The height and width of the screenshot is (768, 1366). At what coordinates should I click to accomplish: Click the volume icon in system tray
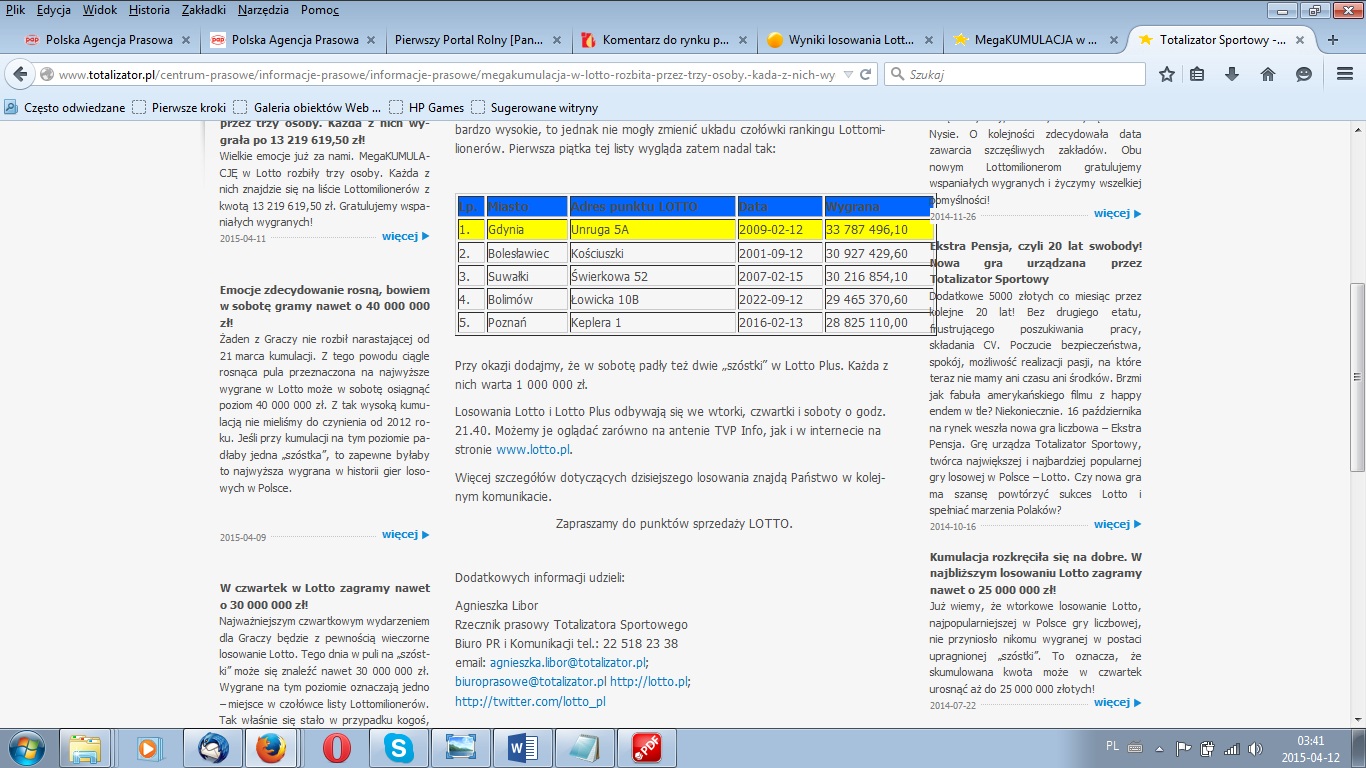[1255, 748]
